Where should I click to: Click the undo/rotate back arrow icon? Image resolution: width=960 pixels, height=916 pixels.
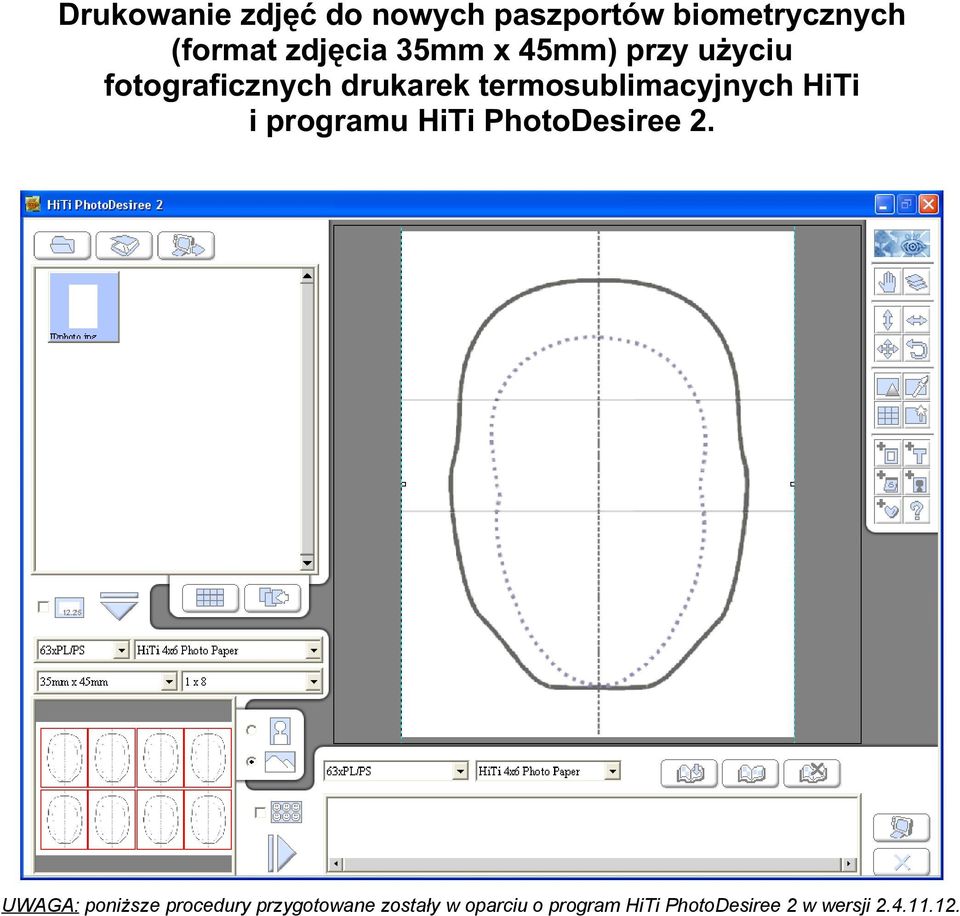click(916, 349)
